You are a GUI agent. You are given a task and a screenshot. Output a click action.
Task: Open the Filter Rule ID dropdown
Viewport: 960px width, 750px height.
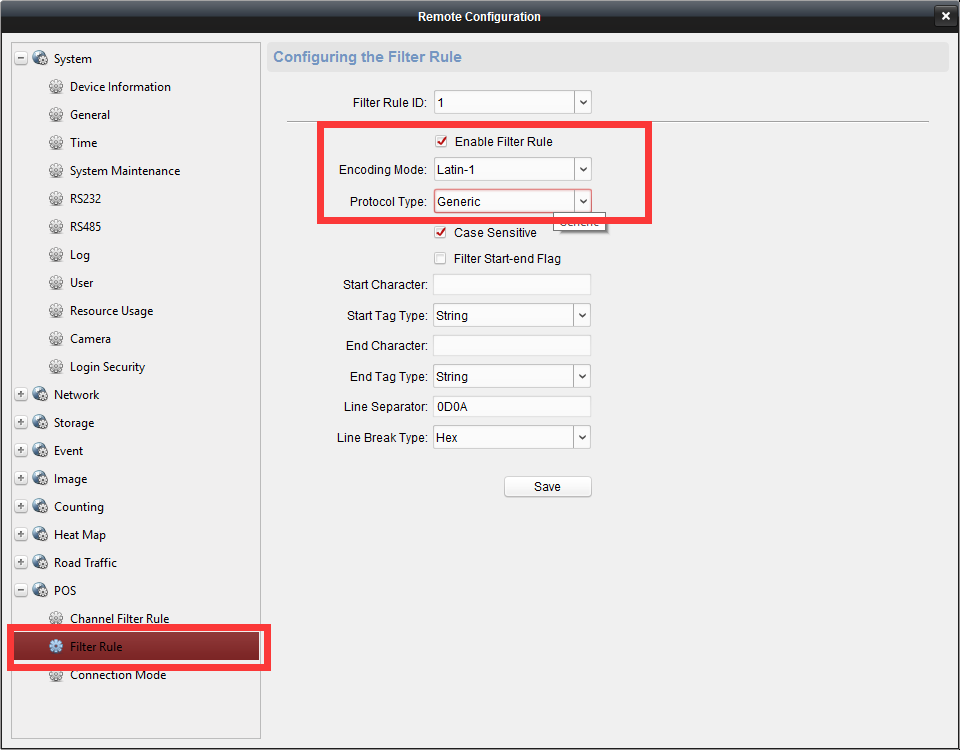point(583,102)
